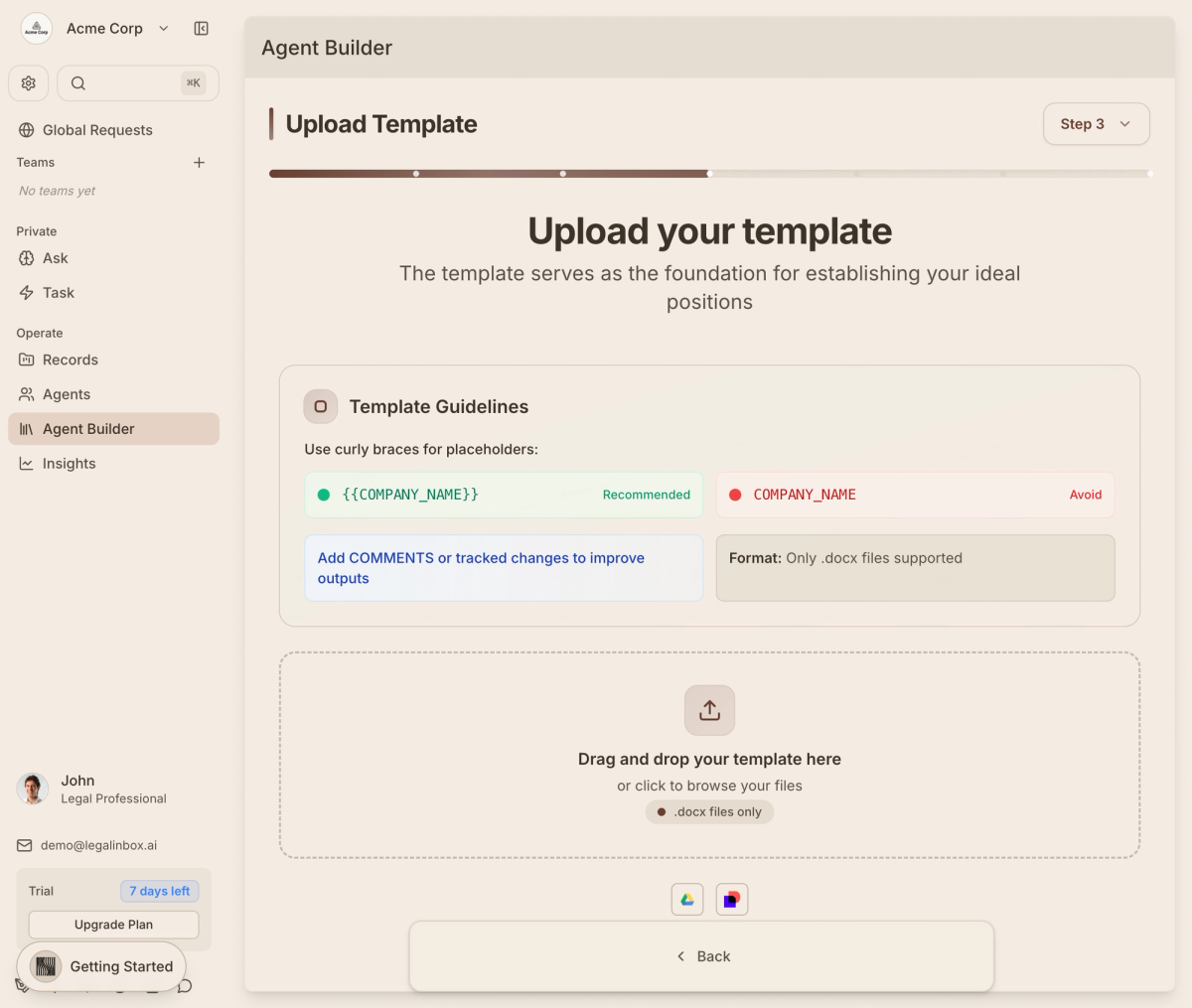Image resolution: width=1192 pixels, height=1008 pixels.
Task: Click the 'No teams yet' text
Action: pos(58,191)
